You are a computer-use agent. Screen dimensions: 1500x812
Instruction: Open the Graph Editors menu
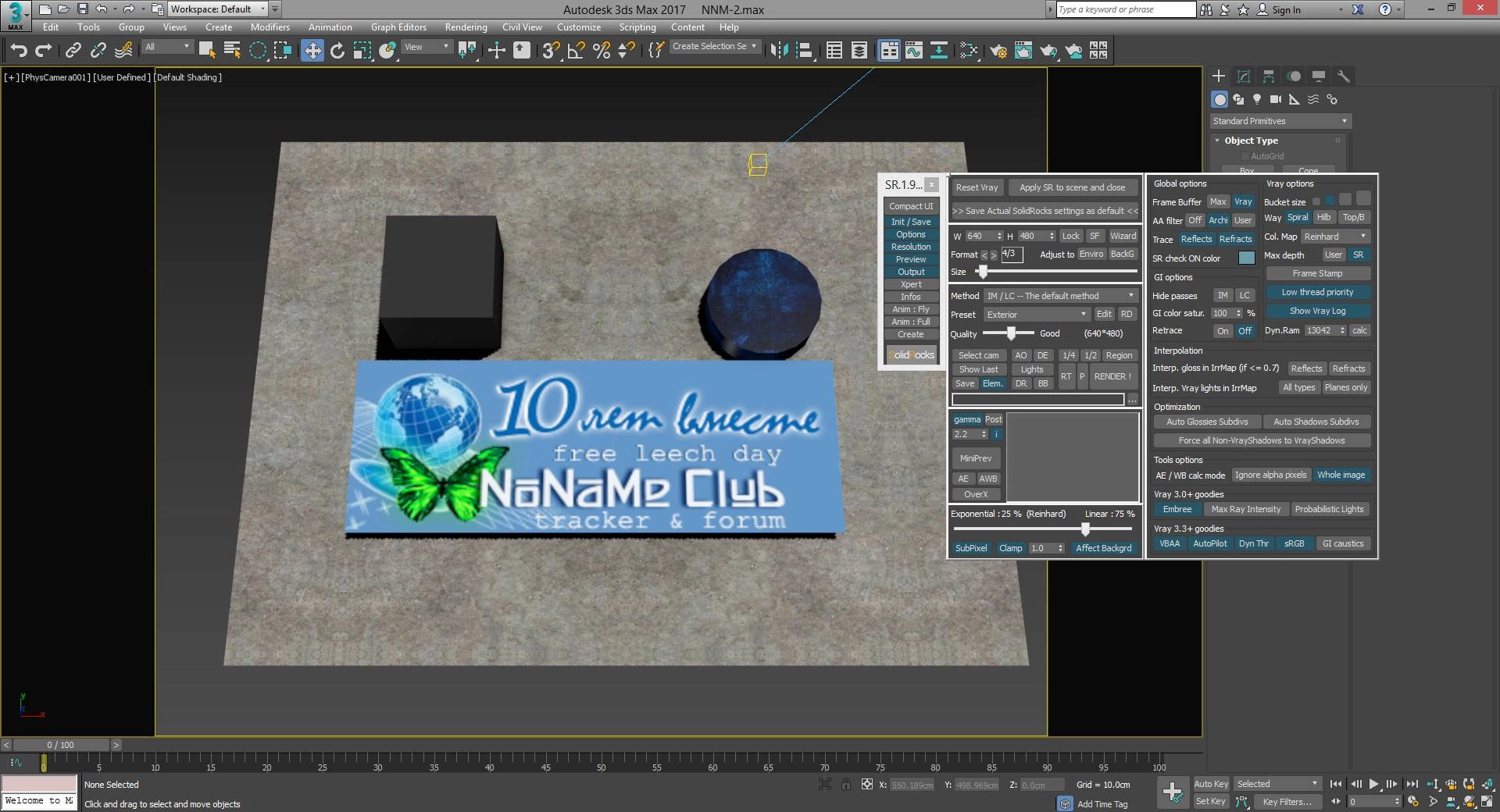click(x=398, y=27)
